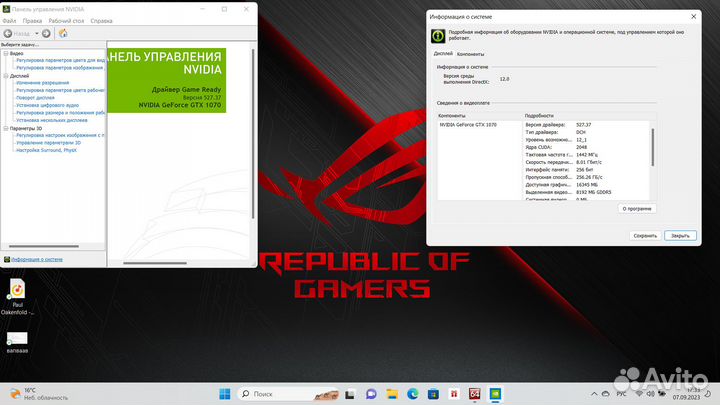Open Изменение разрешения task
Screen dimensions: 720x405
[43, 83]
